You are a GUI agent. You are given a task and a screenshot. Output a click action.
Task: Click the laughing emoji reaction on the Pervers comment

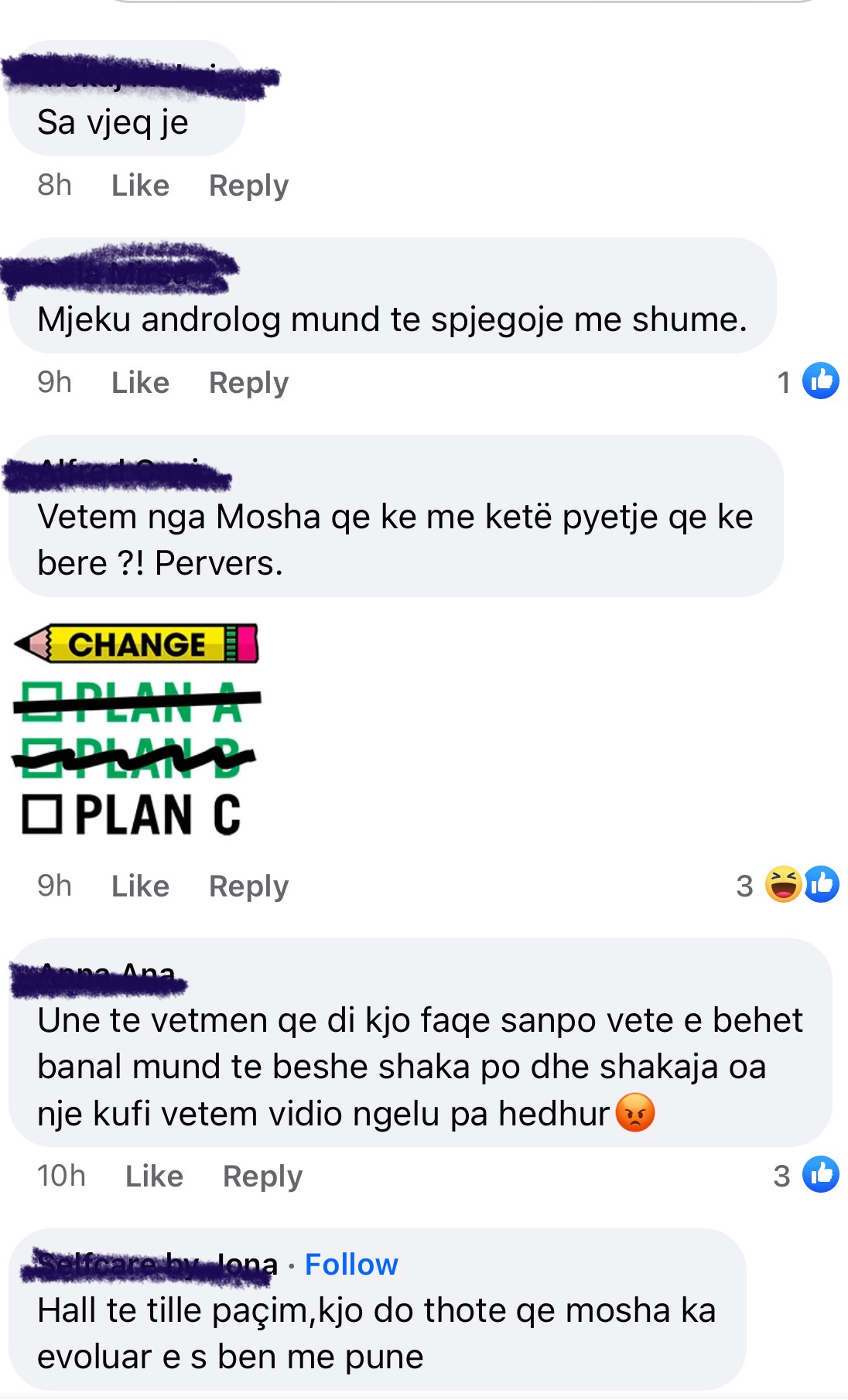[x=784, y=884]
